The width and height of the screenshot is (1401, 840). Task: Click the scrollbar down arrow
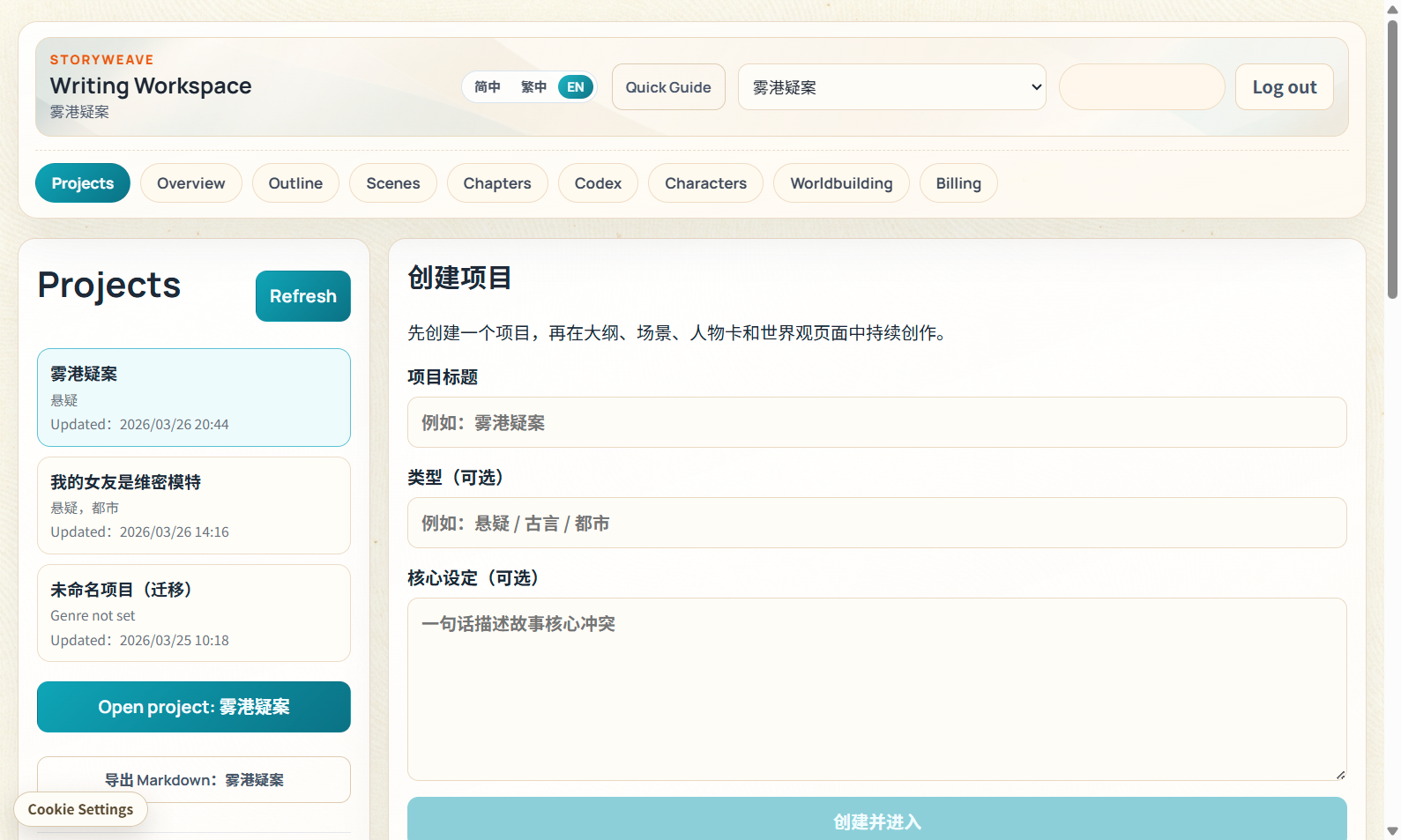tap(1392, 831)
